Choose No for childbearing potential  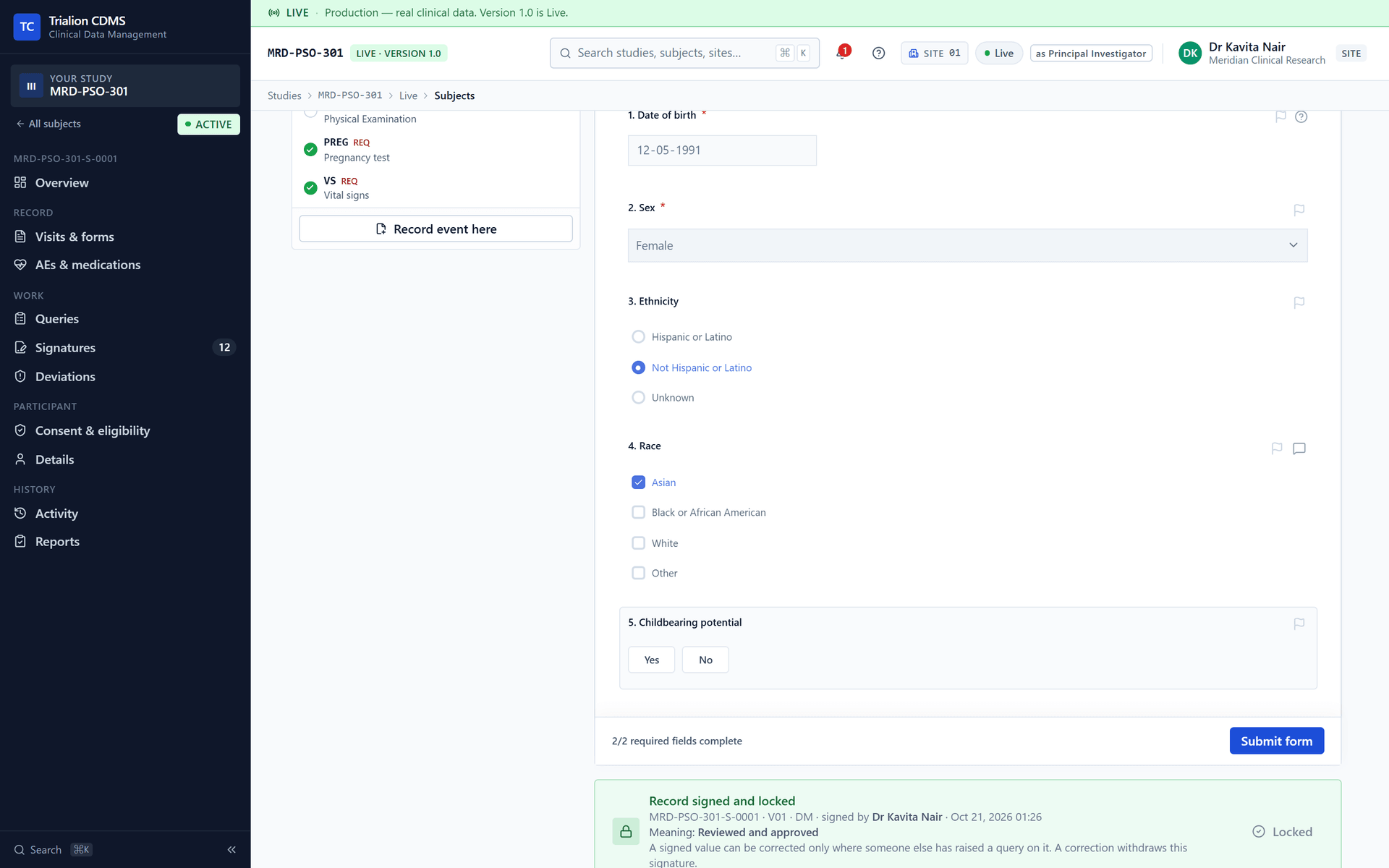pos(705,660)
